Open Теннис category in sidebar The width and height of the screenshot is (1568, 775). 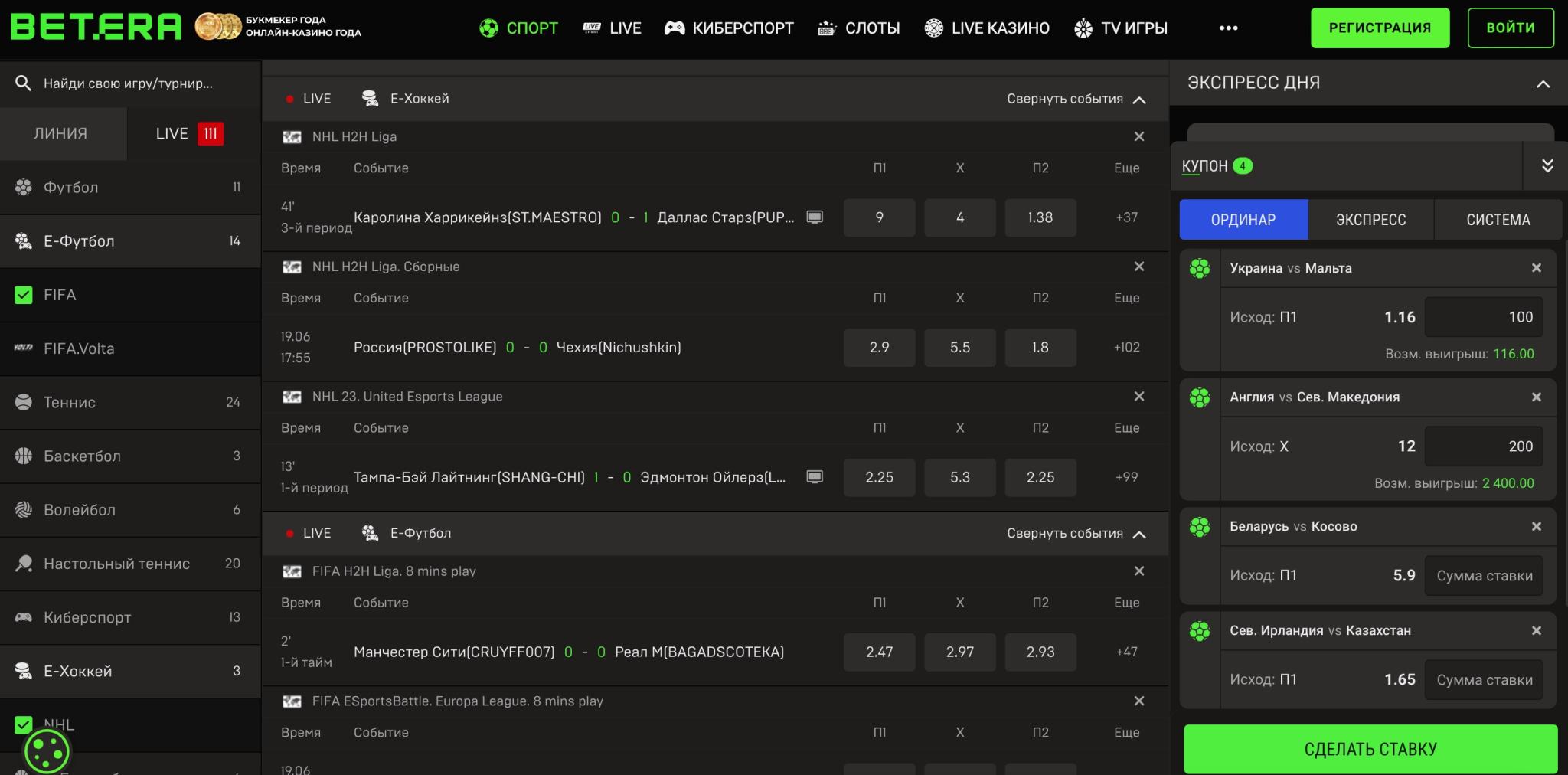[x=130, y=403]
